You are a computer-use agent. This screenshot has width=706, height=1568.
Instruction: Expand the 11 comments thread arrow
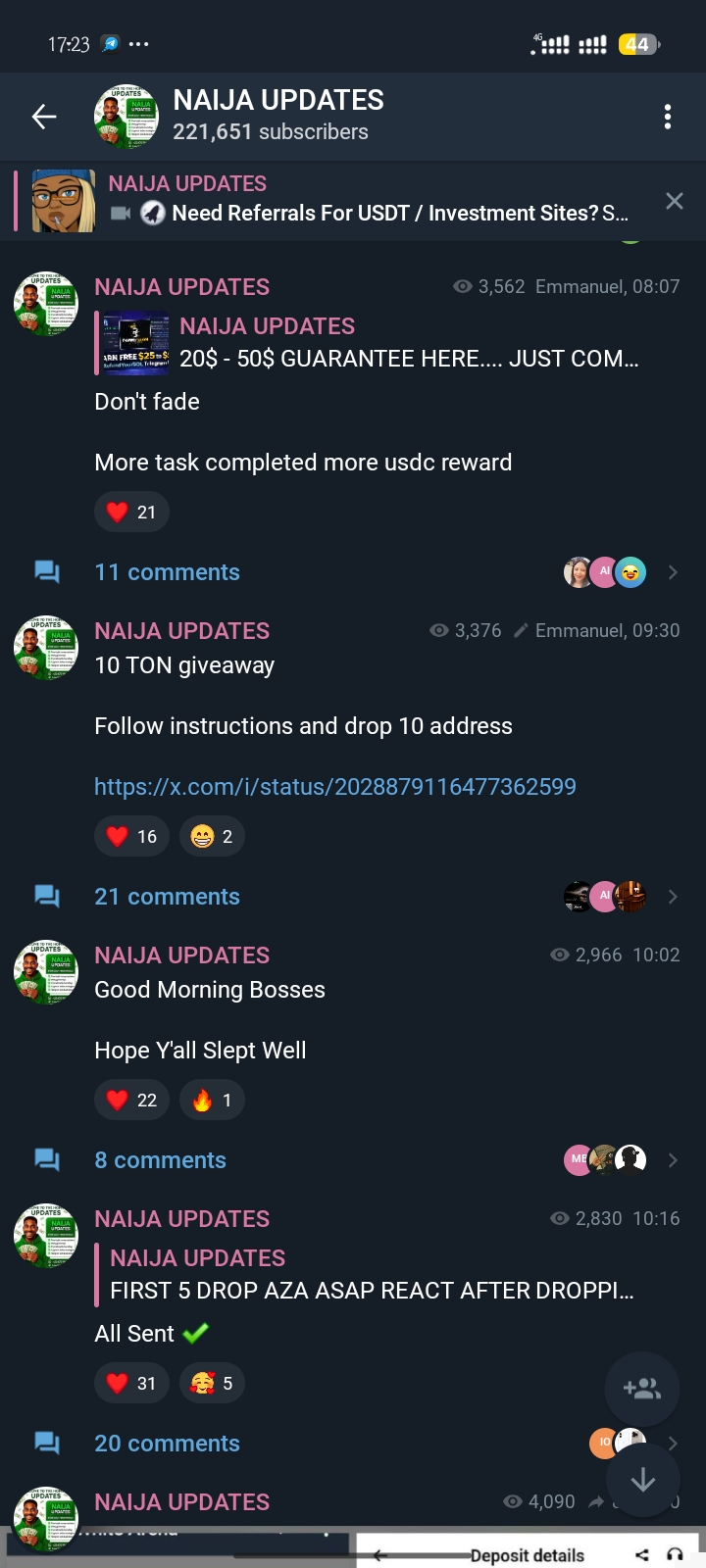[x=673, y=572]
